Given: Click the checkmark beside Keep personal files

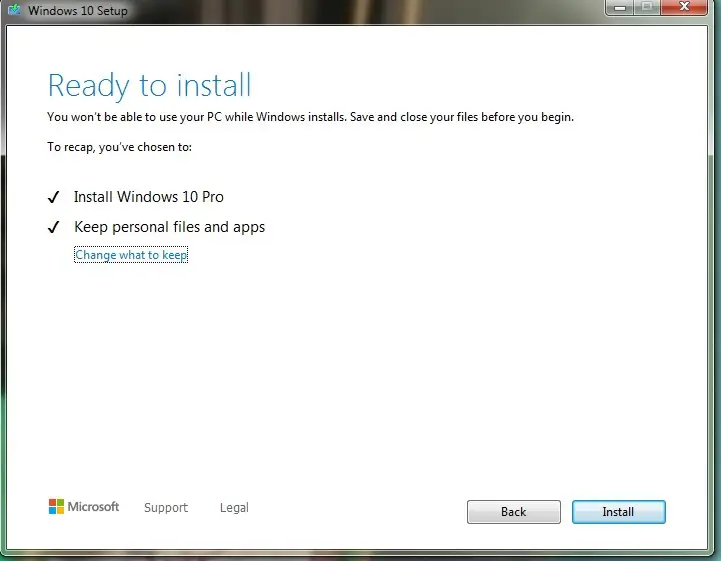Looking at the screenshot, I should 53,227.
